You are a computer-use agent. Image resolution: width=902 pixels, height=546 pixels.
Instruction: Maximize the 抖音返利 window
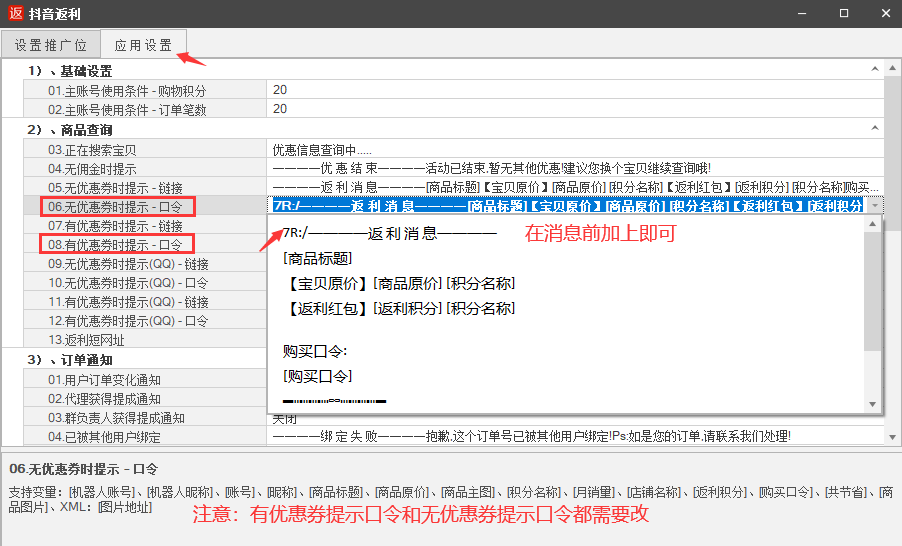click(844, 13)
